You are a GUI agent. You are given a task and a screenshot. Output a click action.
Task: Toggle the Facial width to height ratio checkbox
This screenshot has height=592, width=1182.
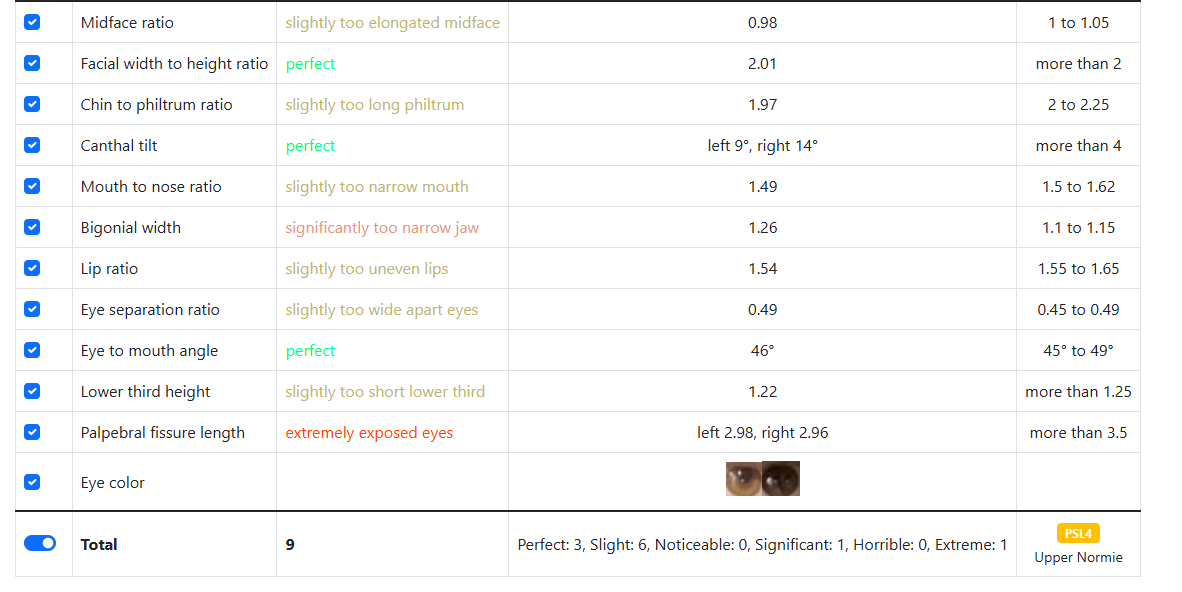pyautogui.click(x=32, y=63)
